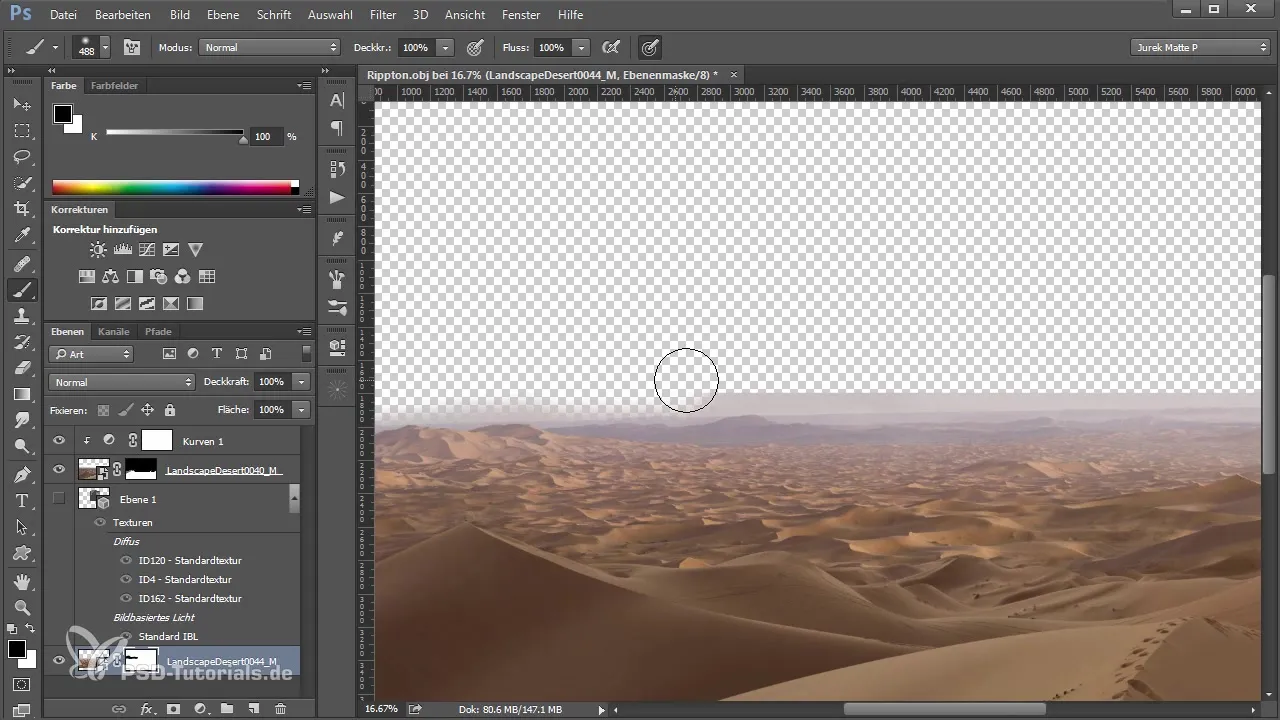Edit the K value field
Screen dimensions: 1280x720
[x=265, y=136]
